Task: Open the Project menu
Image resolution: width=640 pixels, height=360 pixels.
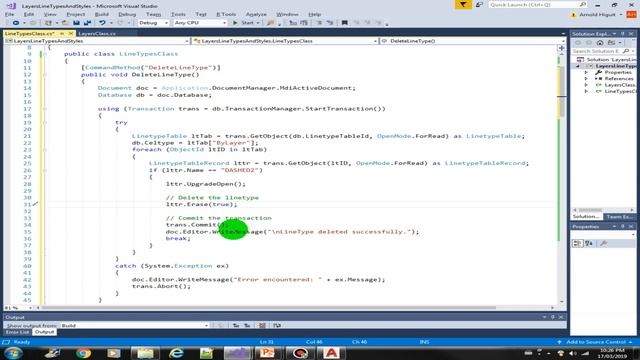Action: [x=76, y=14]
